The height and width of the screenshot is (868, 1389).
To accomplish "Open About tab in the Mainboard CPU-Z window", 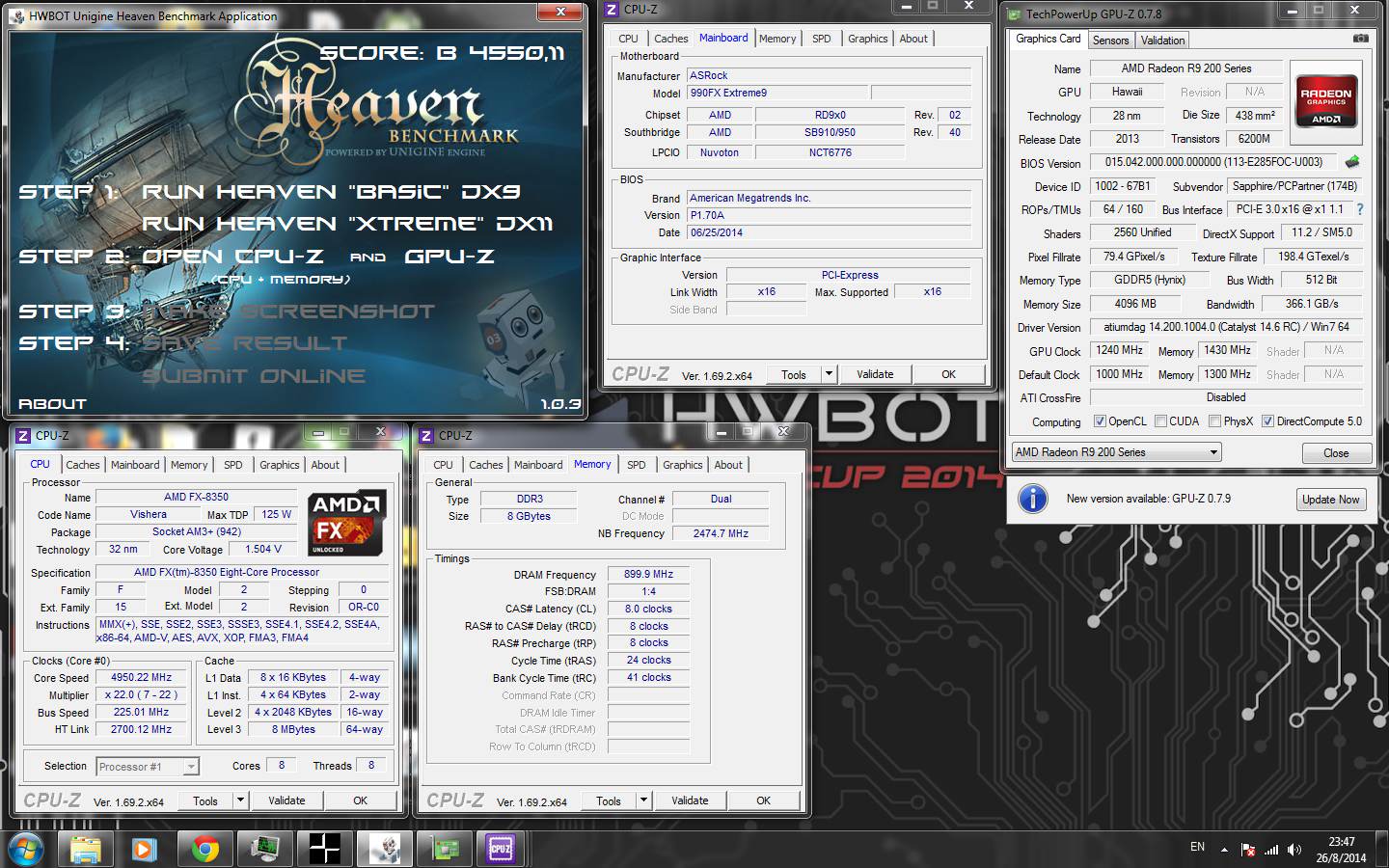I will point(913,39).
